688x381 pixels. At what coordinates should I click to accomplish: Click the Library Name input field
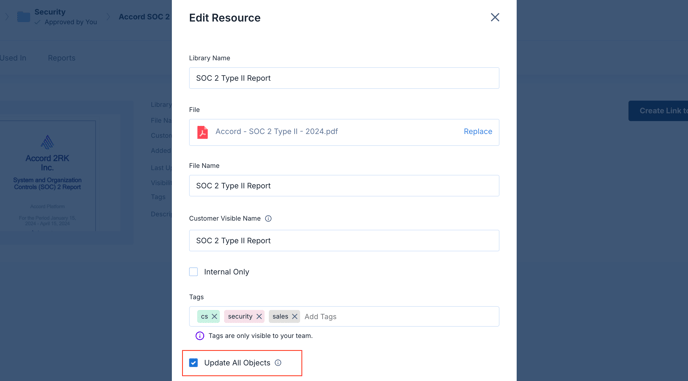(x=344, y=78)
